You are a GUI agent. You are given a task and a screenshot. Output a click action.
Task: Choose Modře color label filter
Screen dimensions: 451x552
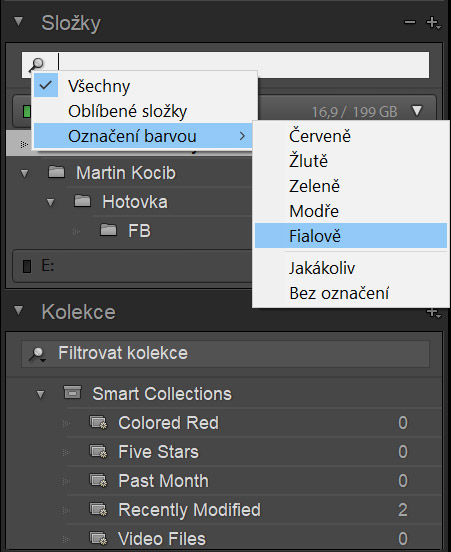tap(351, 211)
